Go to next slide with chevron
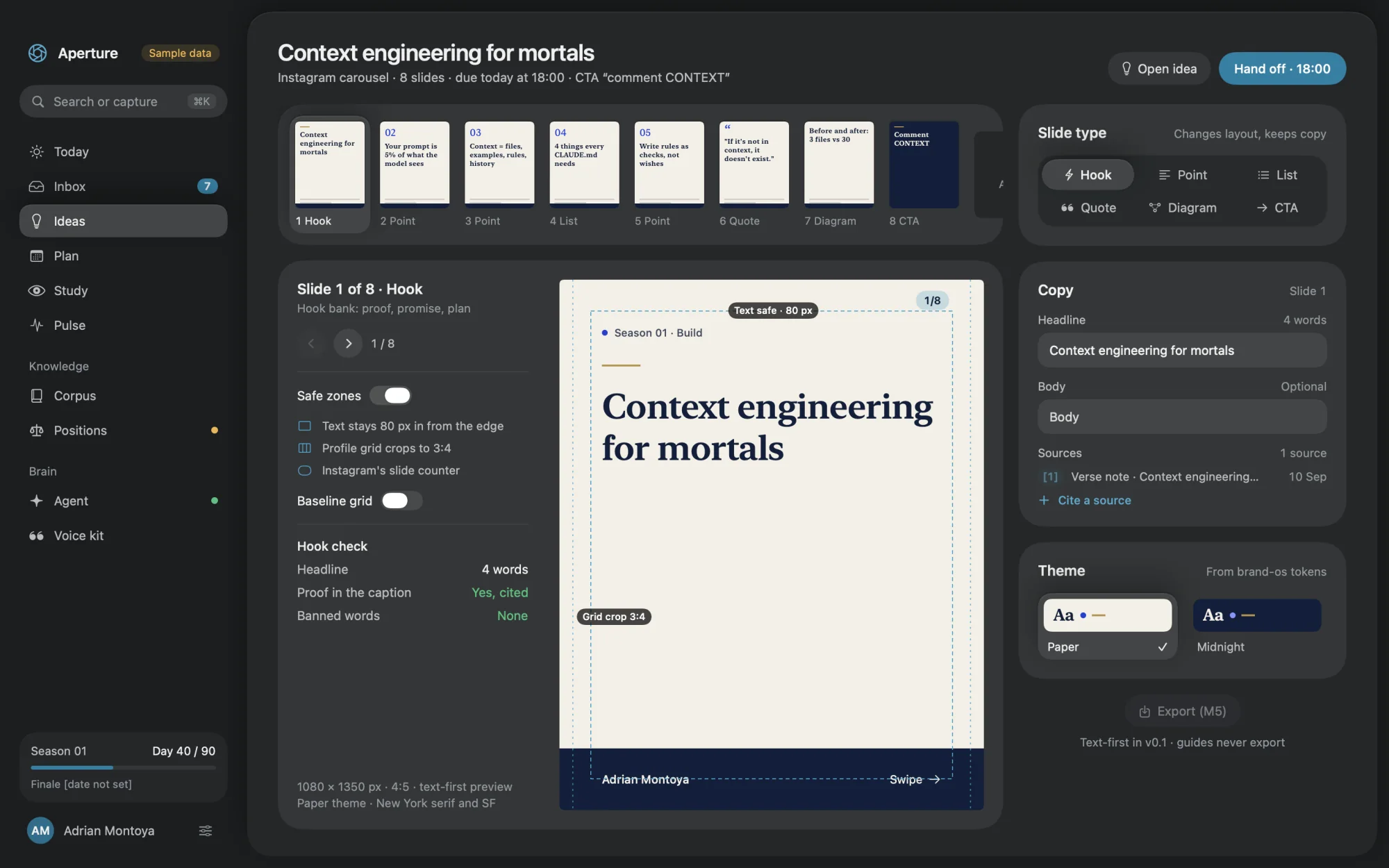Image resolution: width=1389 pixels, height=868 pixels. click(348, 343)
